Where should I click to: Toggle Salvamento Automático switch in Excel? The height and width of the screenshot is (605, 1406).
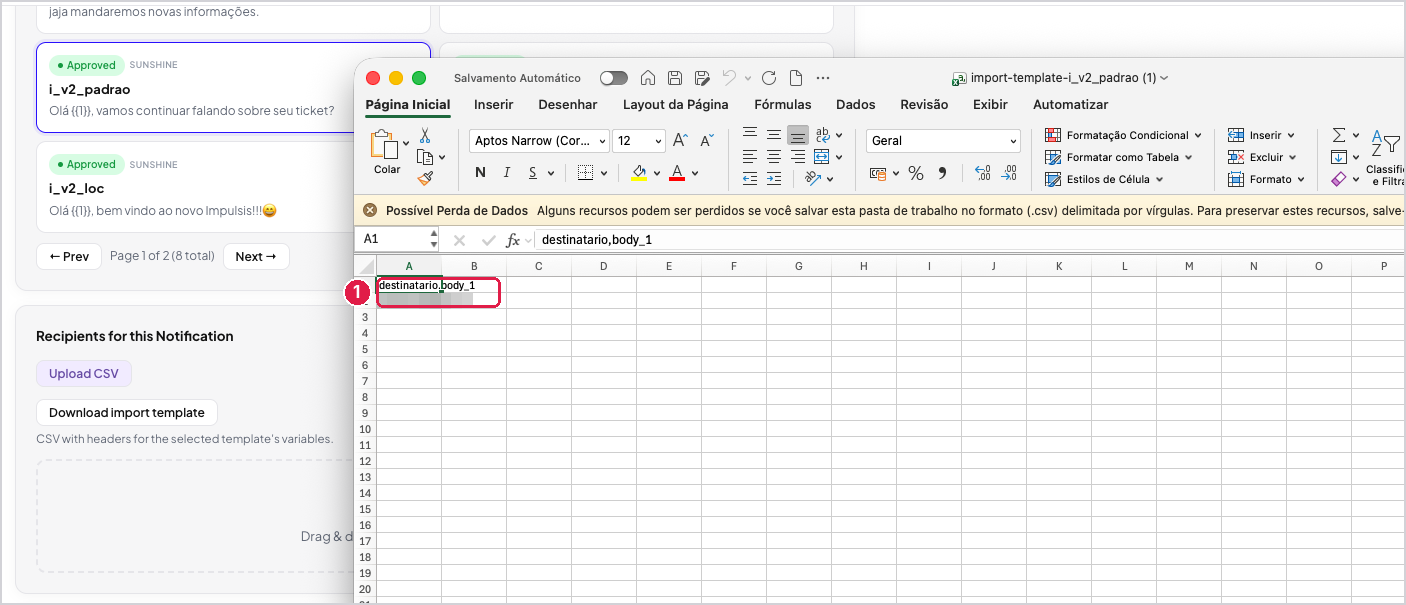[x=614, y=78]
